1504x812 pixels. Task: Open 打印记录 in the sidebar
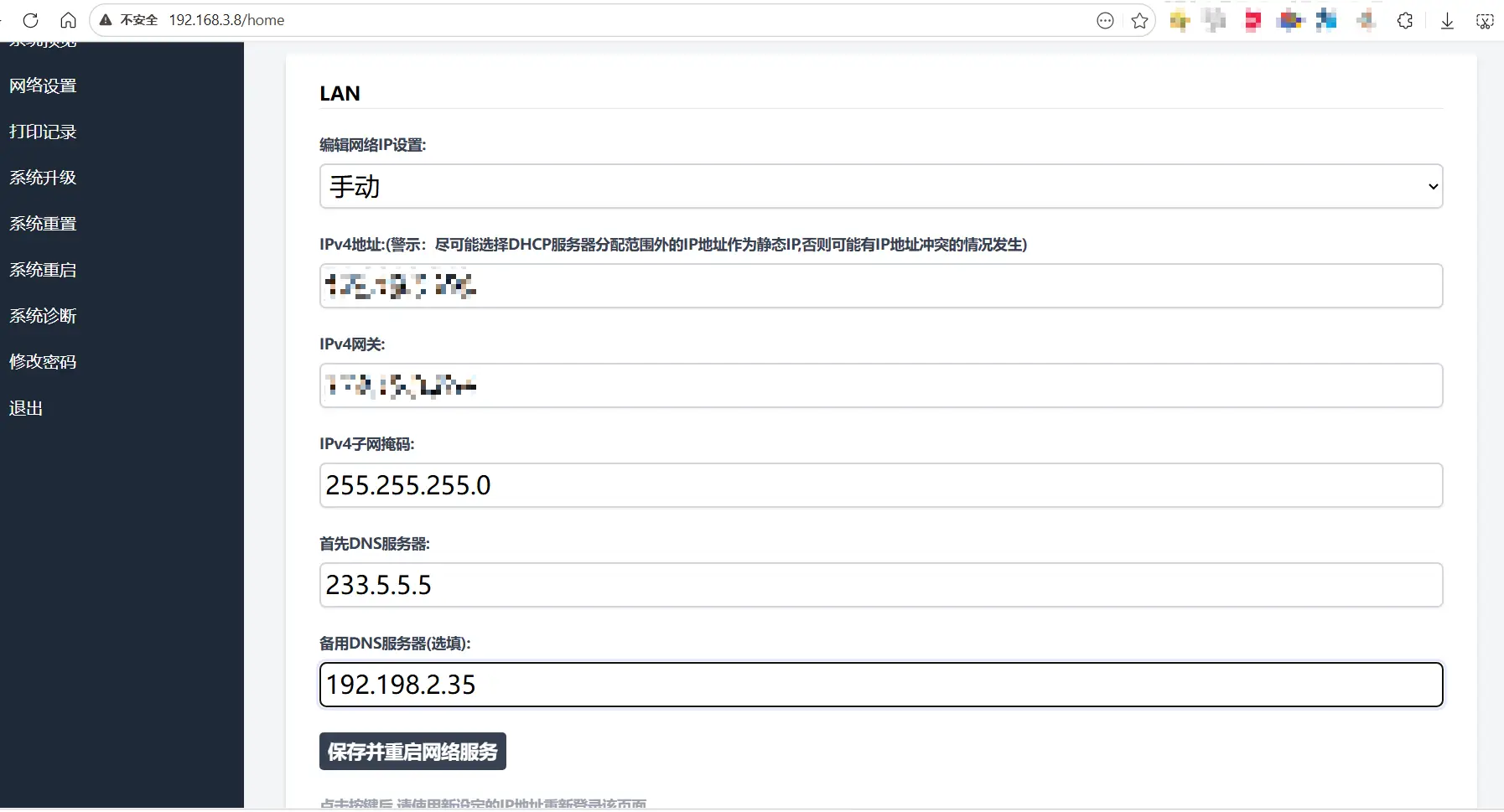click(43, 132)
